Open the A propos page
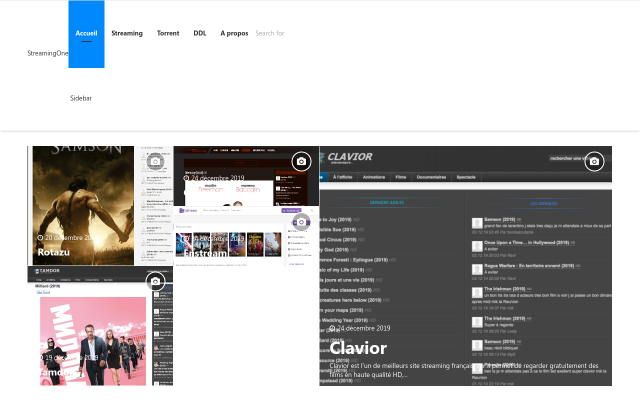 click(234, 33)
